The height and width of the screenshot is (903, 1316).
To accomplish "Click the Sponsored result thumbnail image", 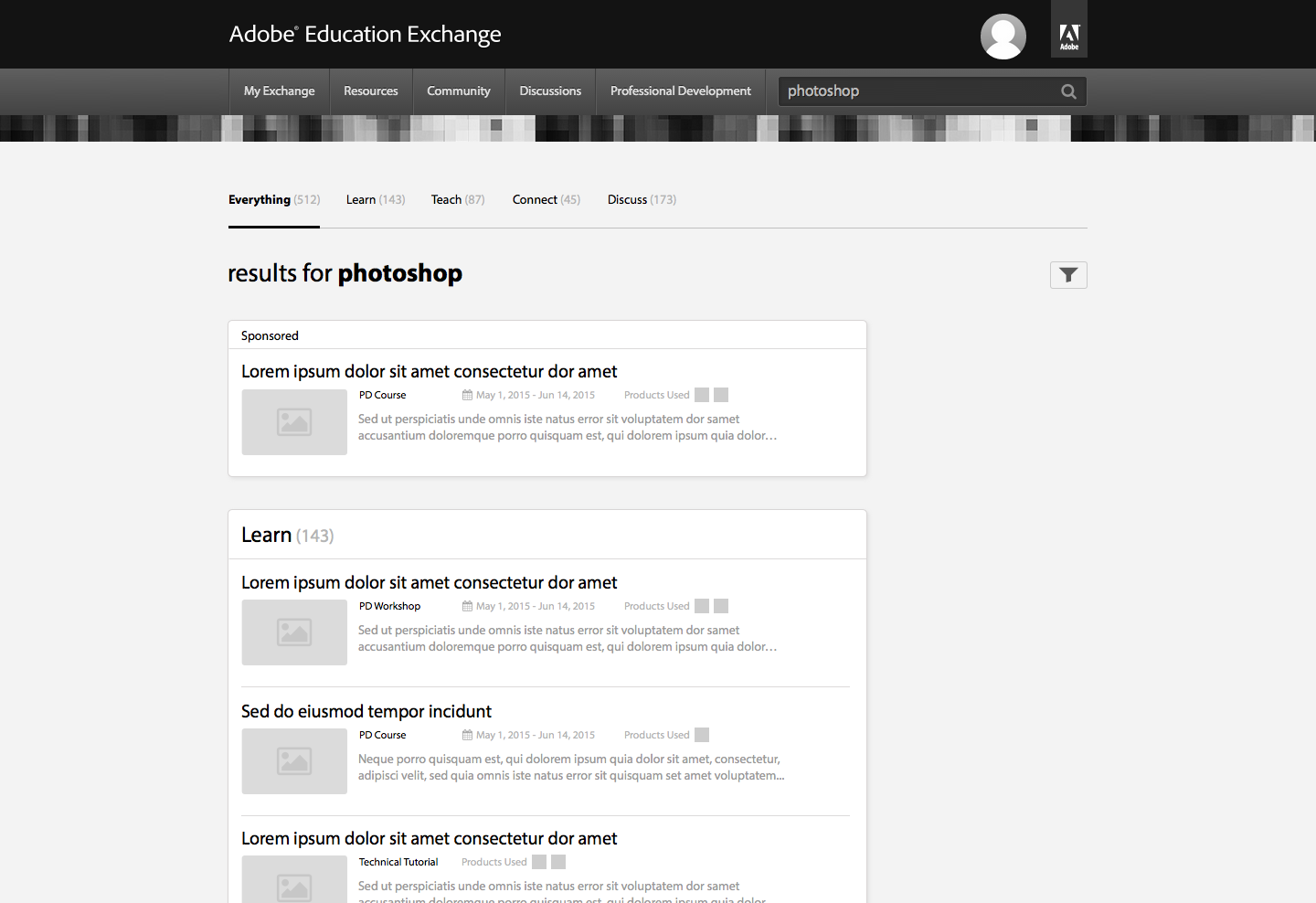I will [x=294, y=422].
